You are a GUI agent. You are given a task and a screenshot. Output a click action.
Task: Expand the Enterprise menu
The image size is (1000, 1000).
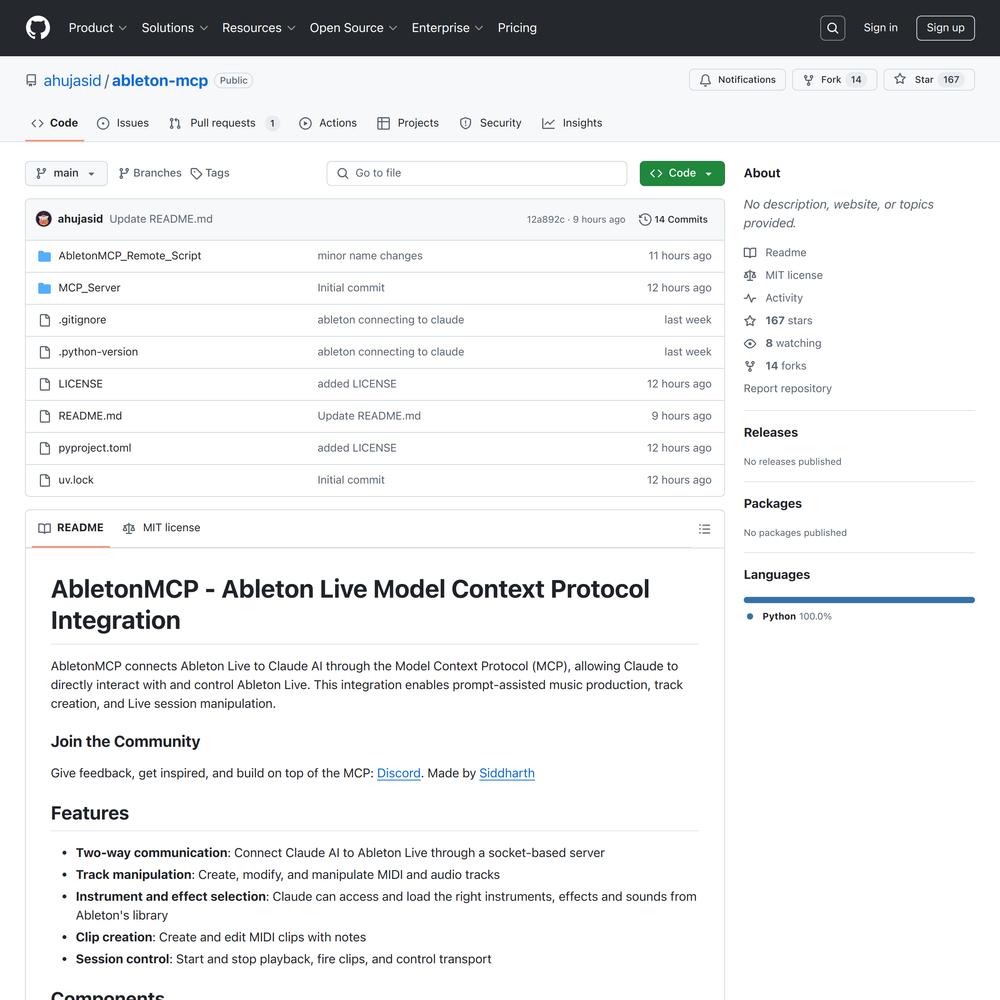(x=447, y=28)
